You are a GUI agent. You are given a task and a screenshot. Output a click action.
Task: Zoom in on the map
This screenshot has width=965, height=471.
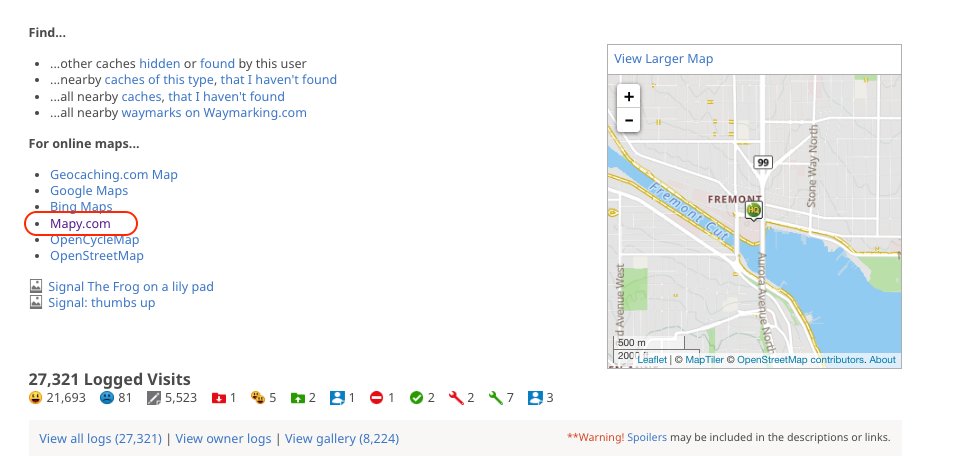(x=629, y=97)
